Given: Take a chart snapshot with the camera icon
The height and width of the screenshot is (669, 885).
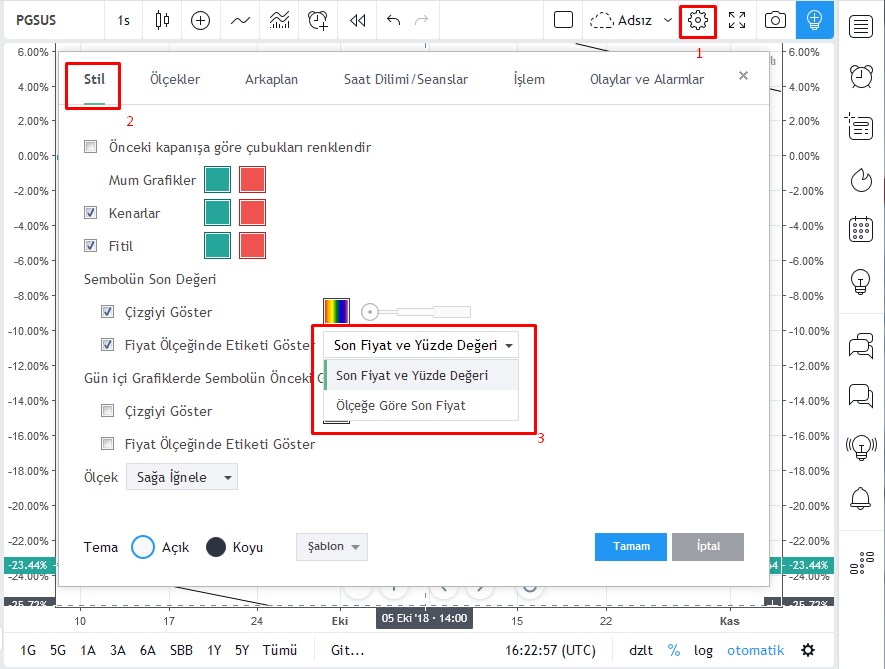Looking at the screenshot, I should 776,20.
